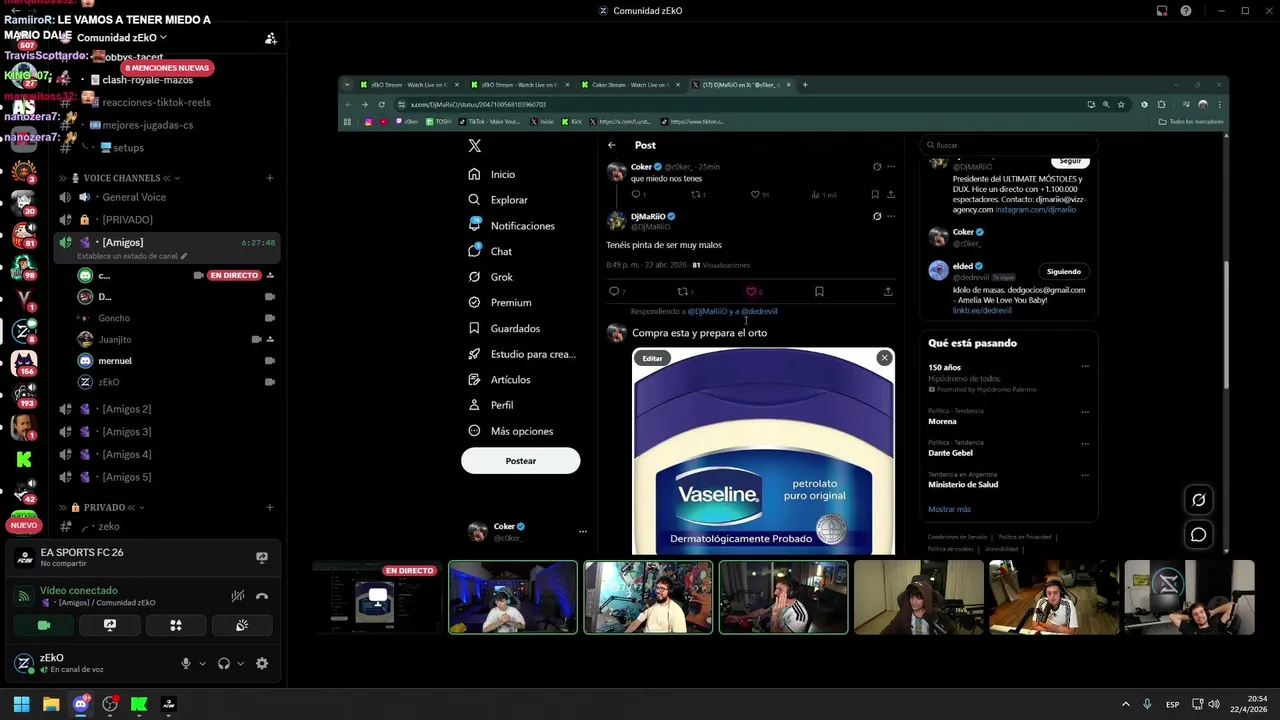
Task: Turn off the camera in voice panel
Action: tap(44, 625)
